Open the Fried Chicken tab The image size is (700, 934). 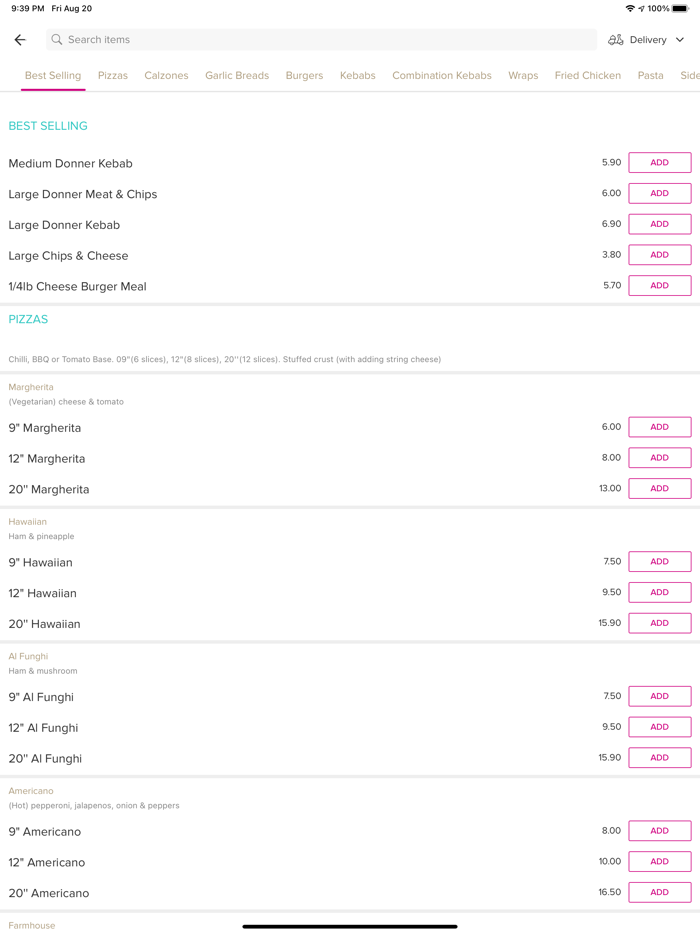click(x=588, y=76)
